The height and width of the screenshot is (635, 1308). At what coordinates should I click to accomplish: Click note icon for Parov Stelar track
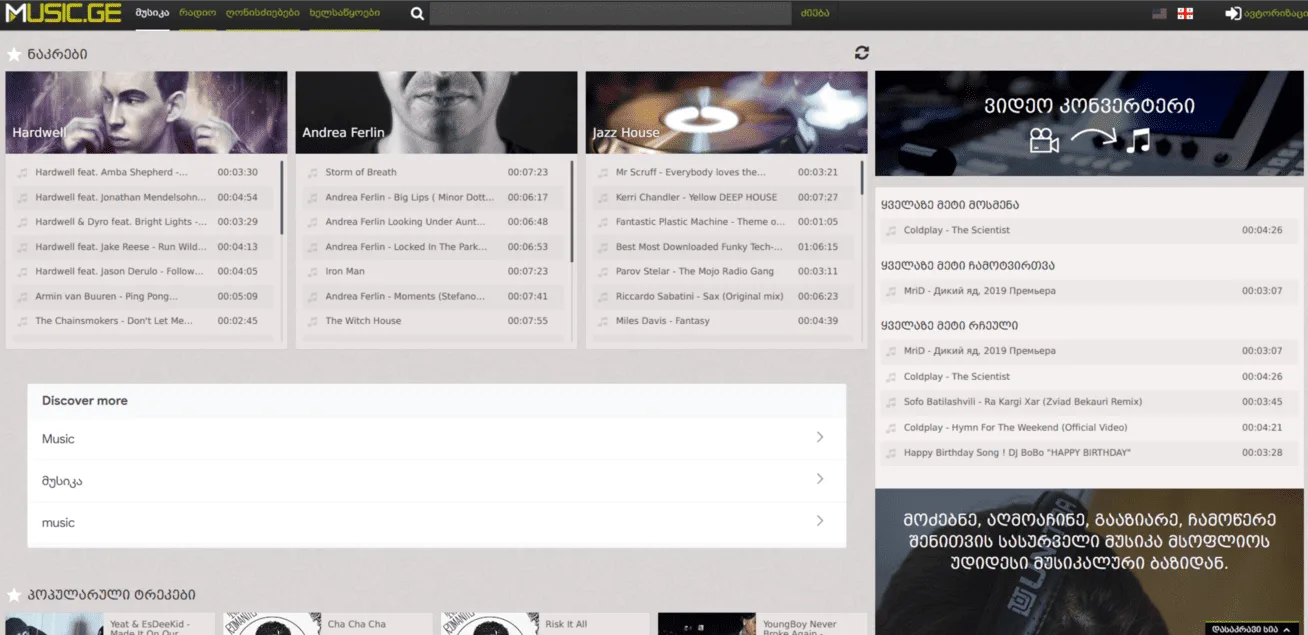[603, 271]
